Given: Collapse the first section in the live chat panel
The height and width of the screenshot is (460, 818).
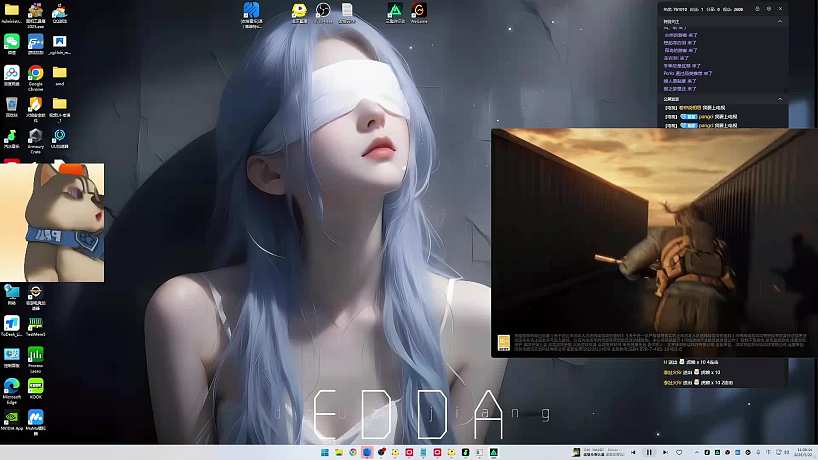Looking at the screenshot, I should point(780,22).
